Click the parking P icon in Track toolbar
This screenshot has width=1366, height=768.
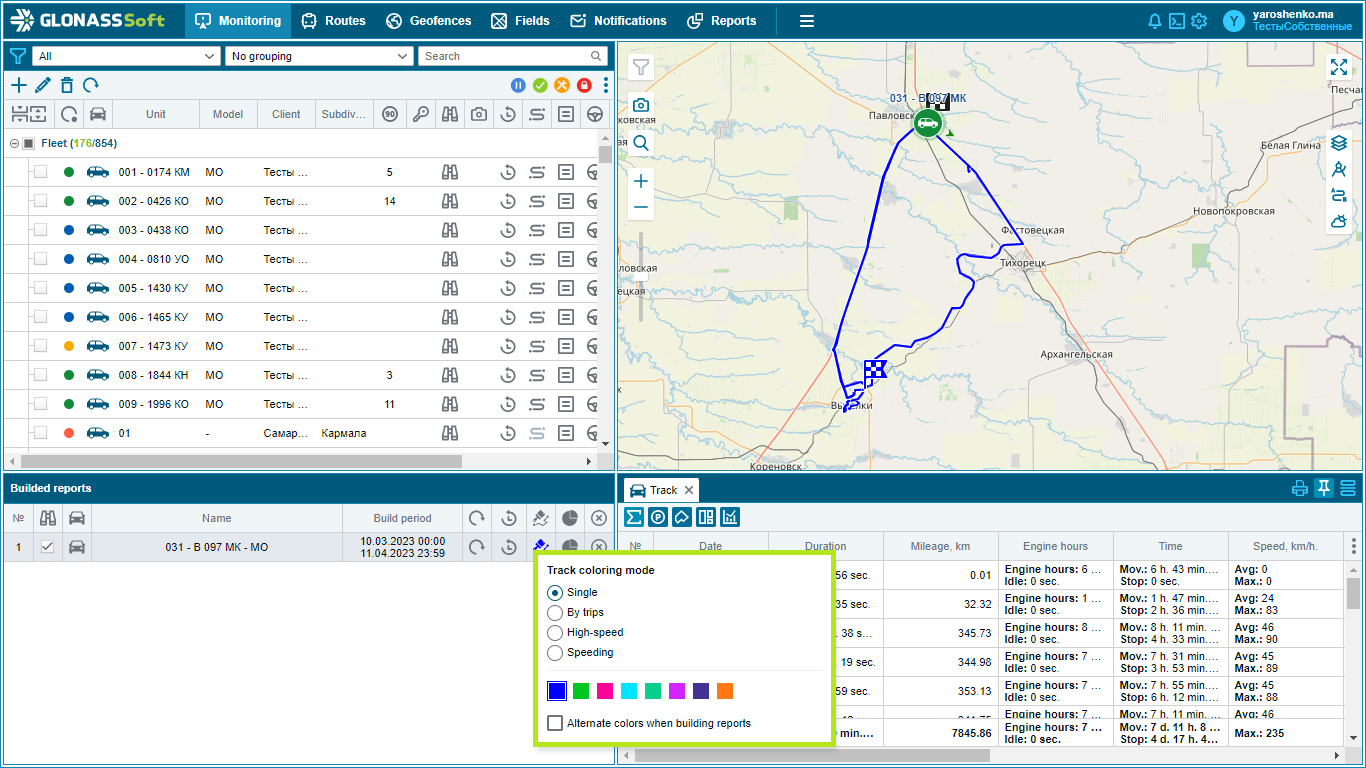tap(657, 517)
